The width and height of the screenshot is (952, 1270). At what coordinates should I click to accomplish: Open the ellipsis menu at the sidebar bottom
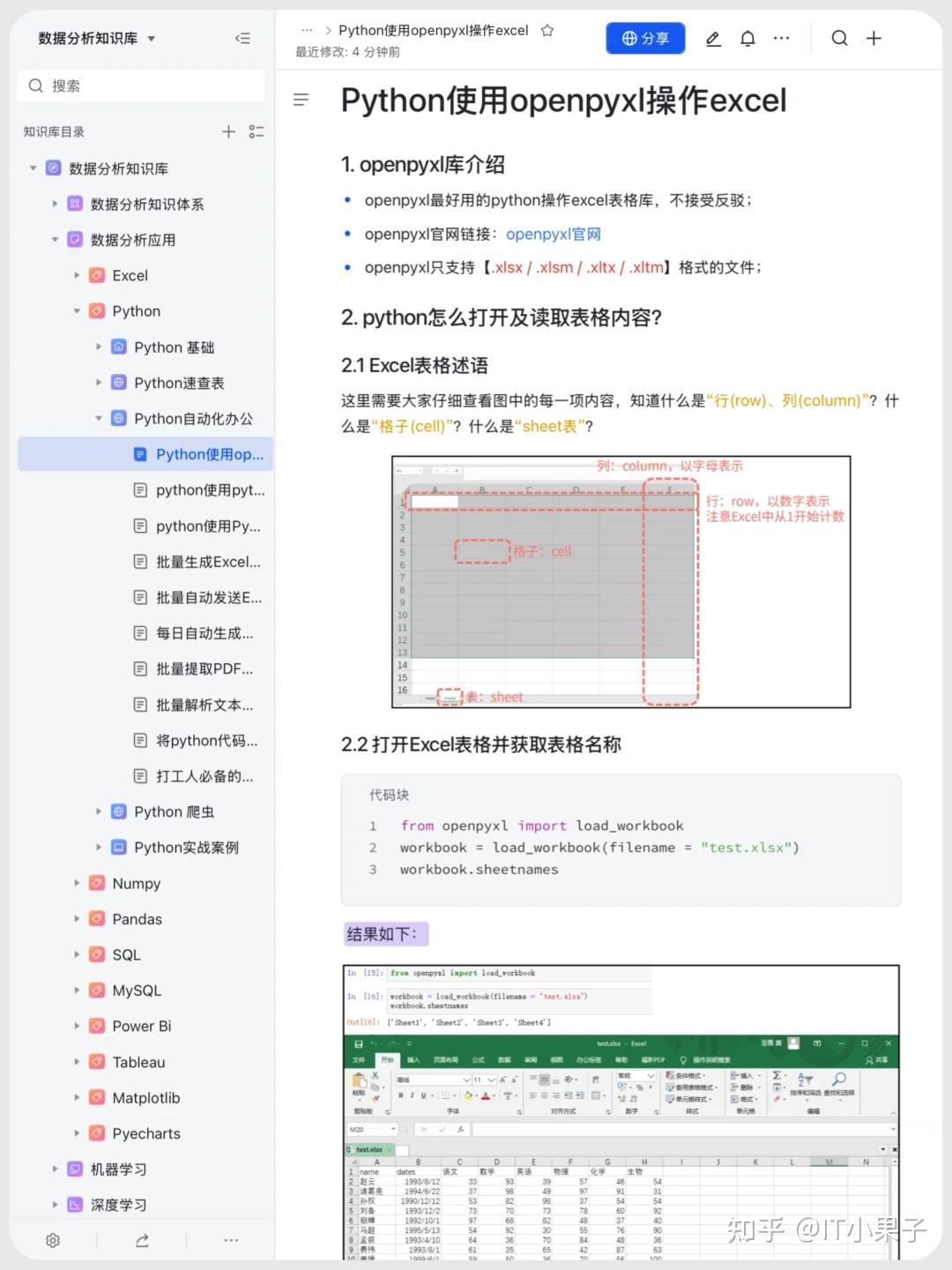tap(231, 1240)
